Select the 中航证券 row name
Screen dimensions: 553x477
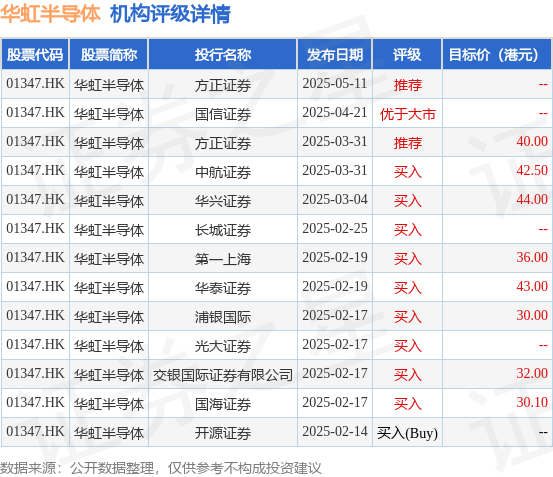(223, 172)
